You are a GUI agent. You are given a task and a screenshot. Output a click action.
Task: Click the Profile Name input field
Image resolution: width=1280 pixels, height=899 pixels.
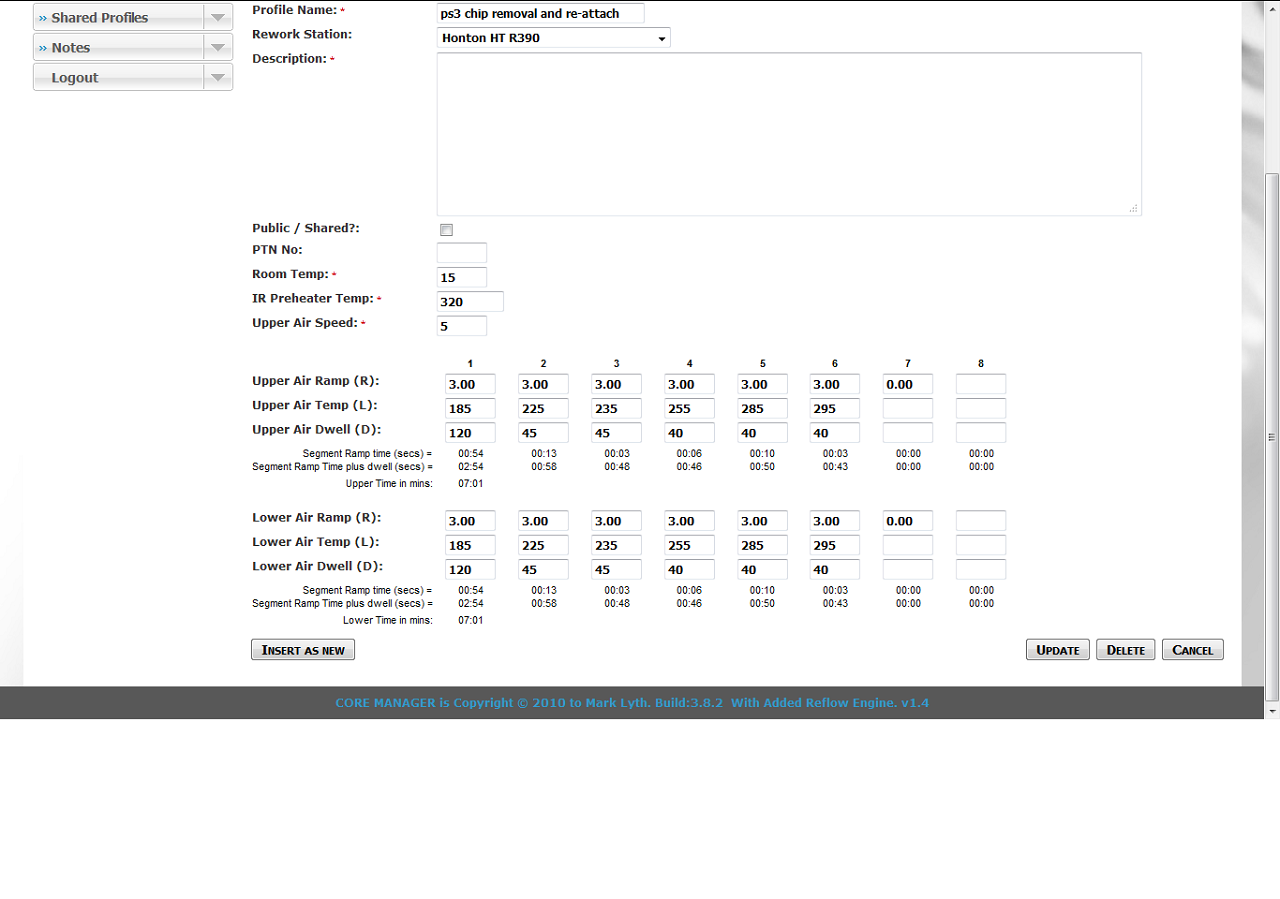[x=541, y=14]
